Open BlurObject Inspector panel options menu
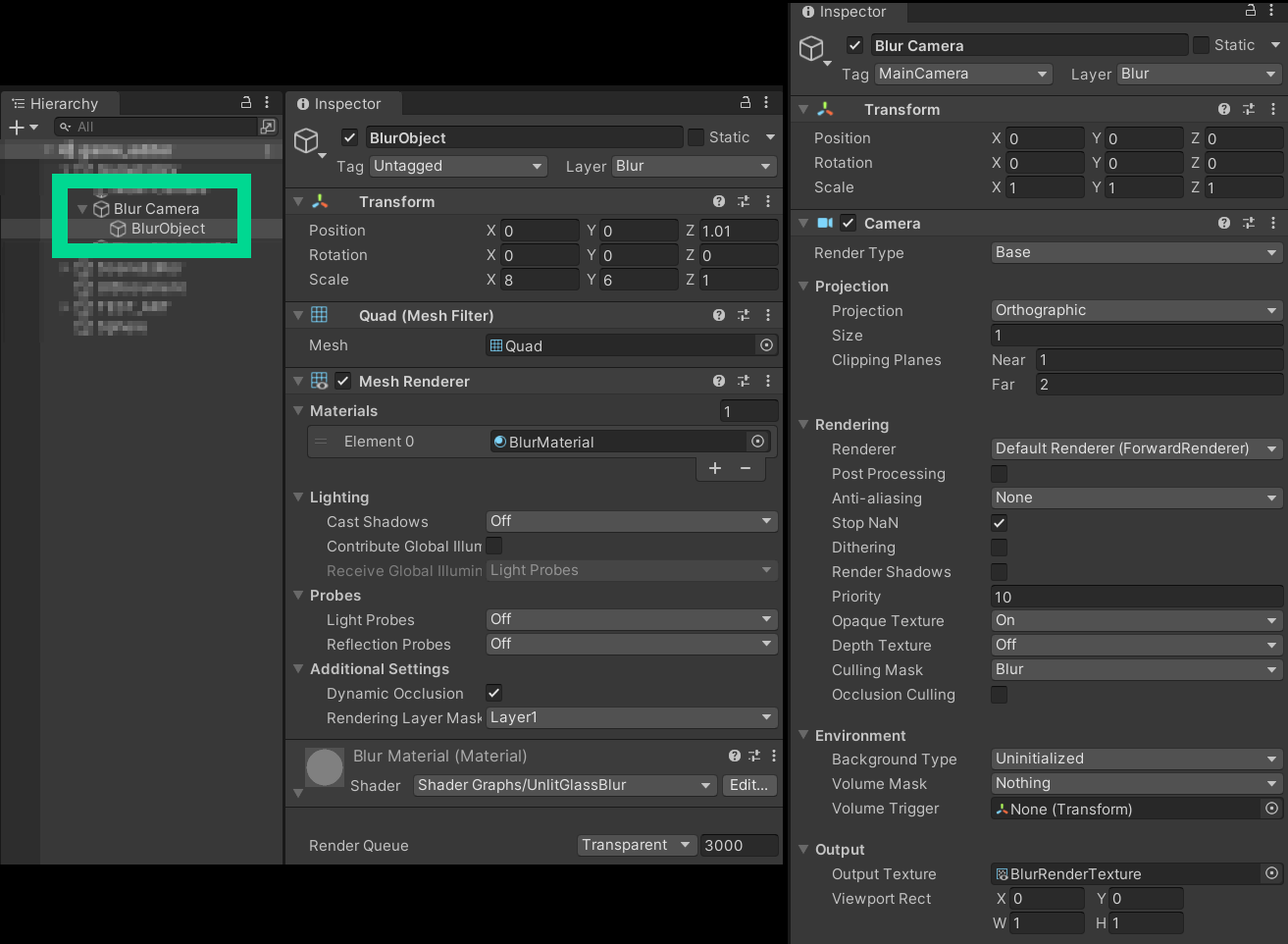The height and width of the screenshot is (944, 1288). (766, 102)
